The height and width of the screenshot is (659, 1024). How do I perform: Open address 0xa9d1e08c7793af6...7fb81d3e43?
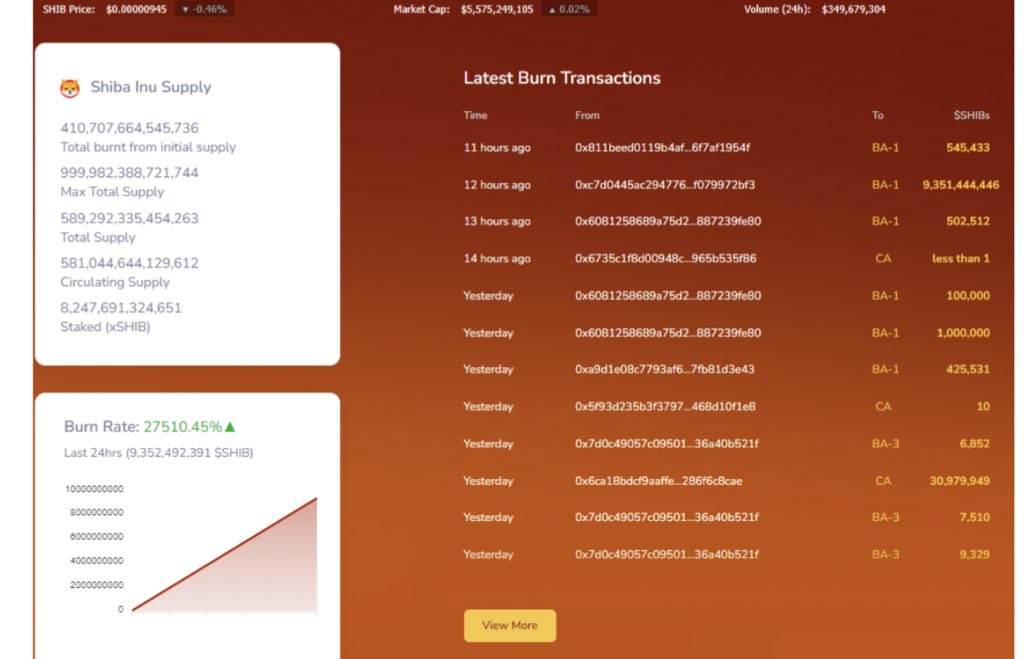(665, 369)
